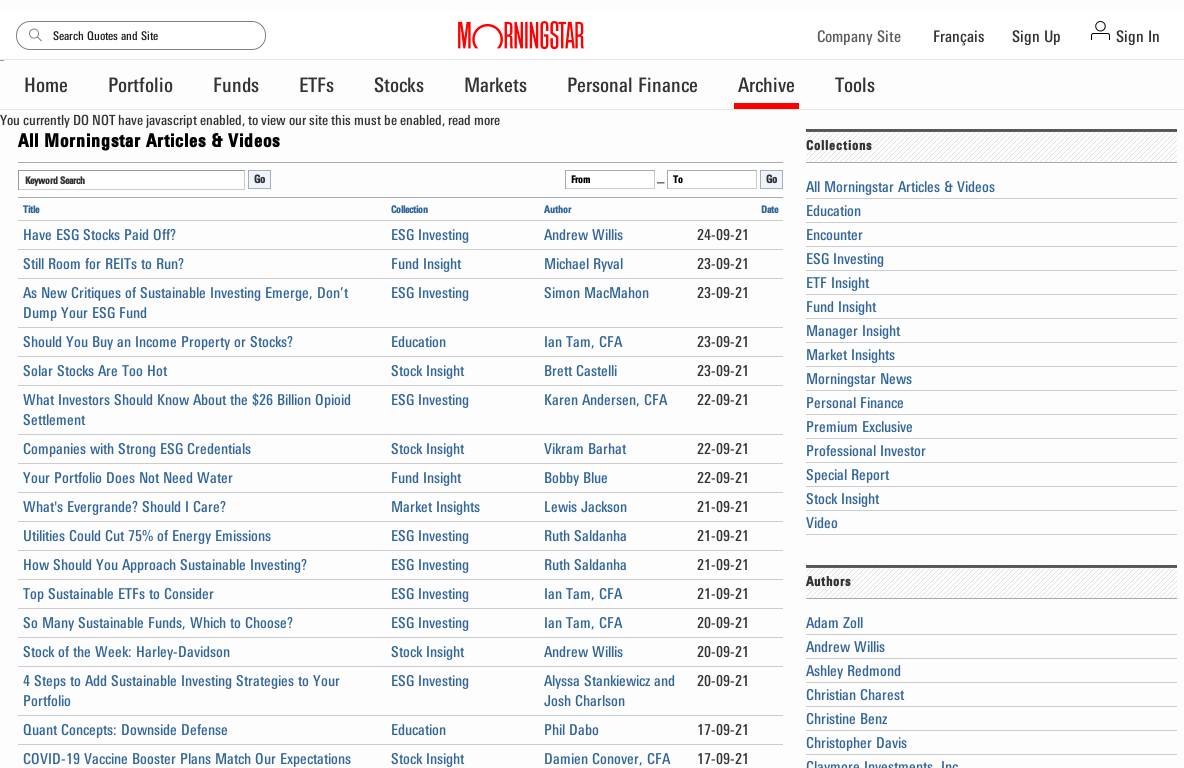Viewport: 1184px width, 768px height.
Task: Click the Sign Up link
Action: coord(1036,37)
